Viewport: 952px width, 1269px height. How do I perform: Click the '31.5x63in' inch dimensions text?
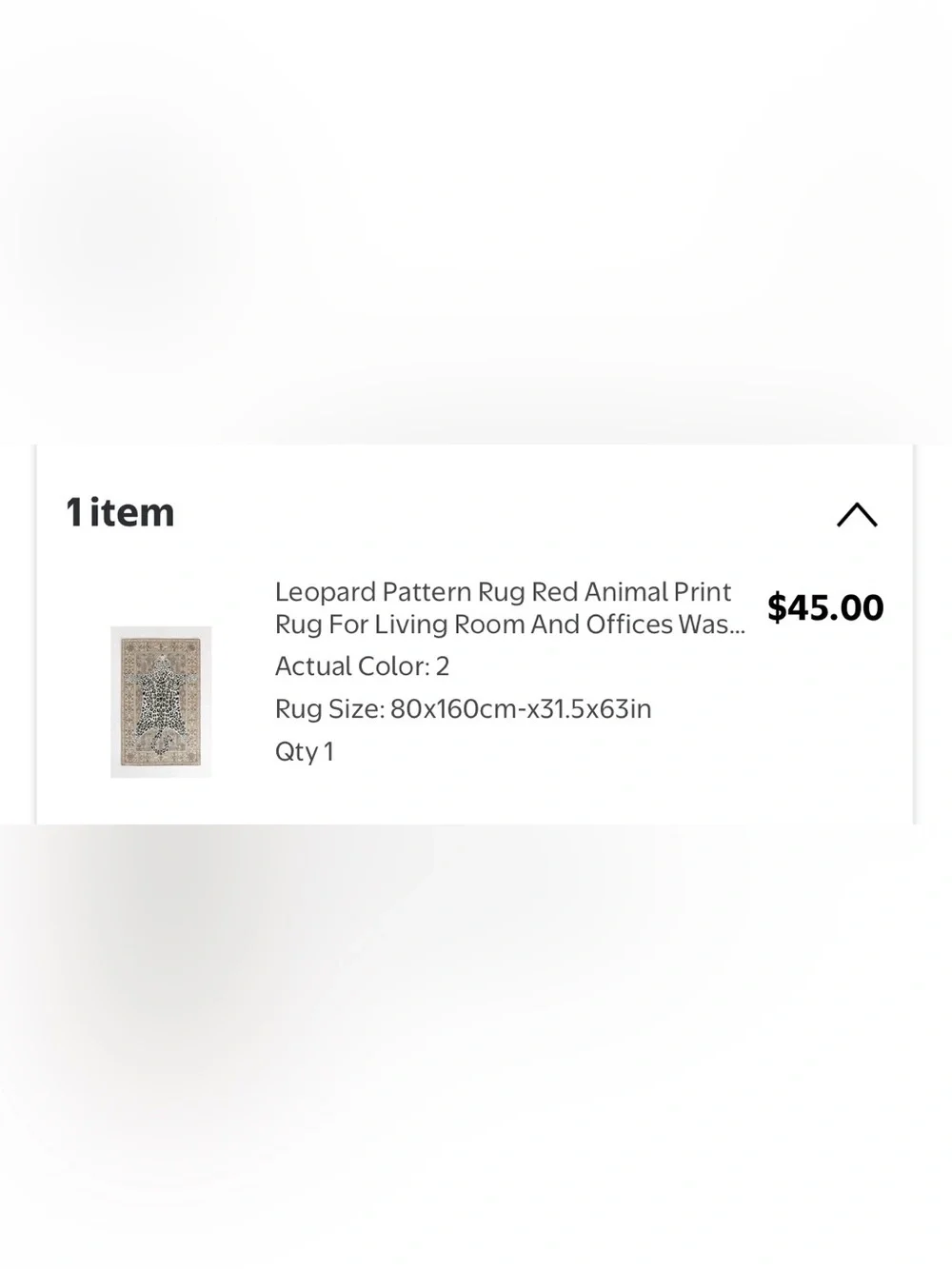click(595, 709)
